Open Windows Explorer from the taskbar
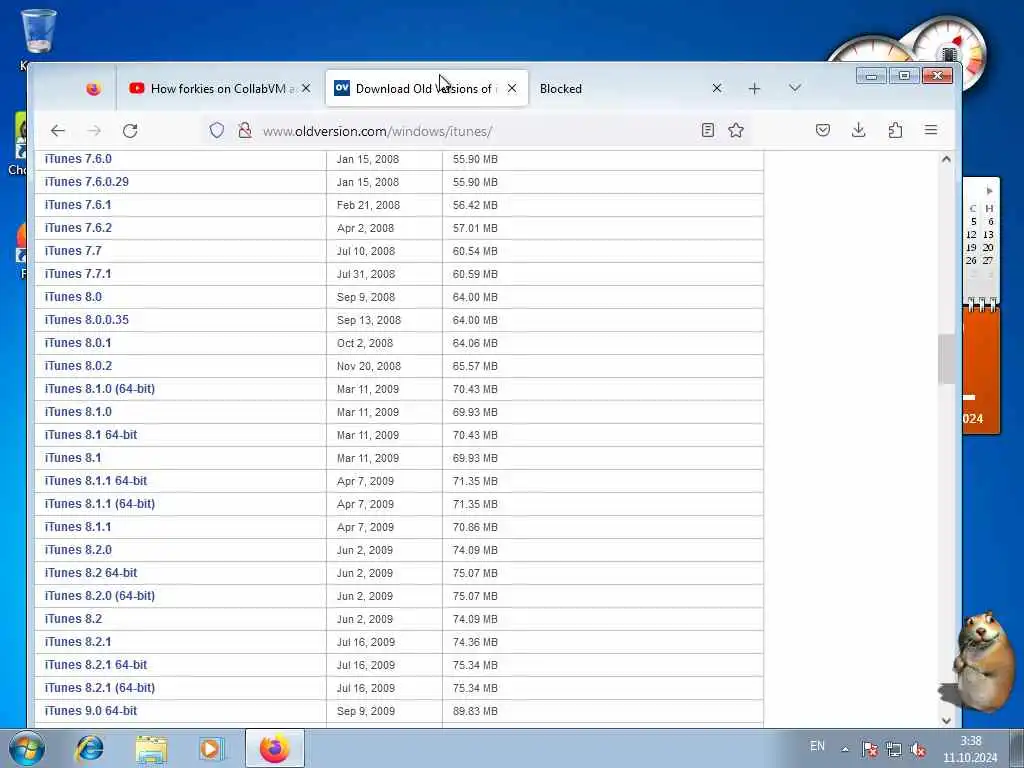1024x768 pixels. click(x=152, y=748)
